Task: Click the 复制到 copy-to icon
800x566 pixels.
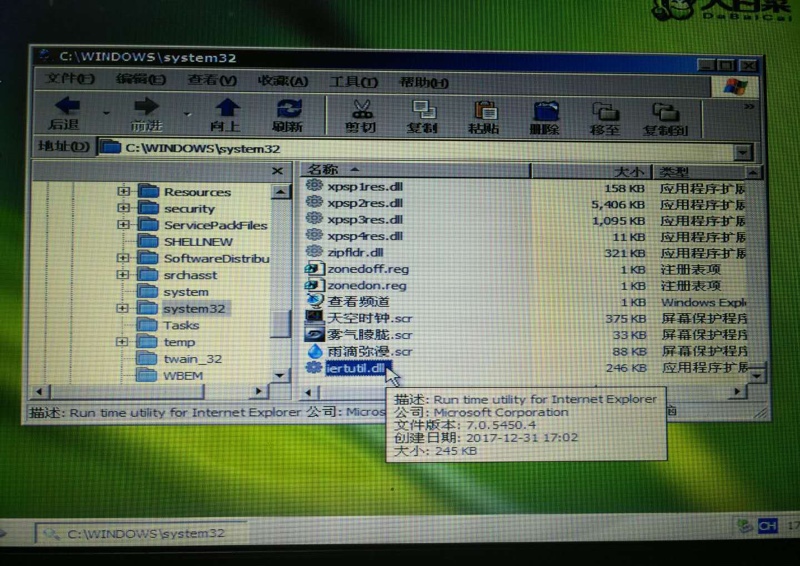Action: point(665,112)
